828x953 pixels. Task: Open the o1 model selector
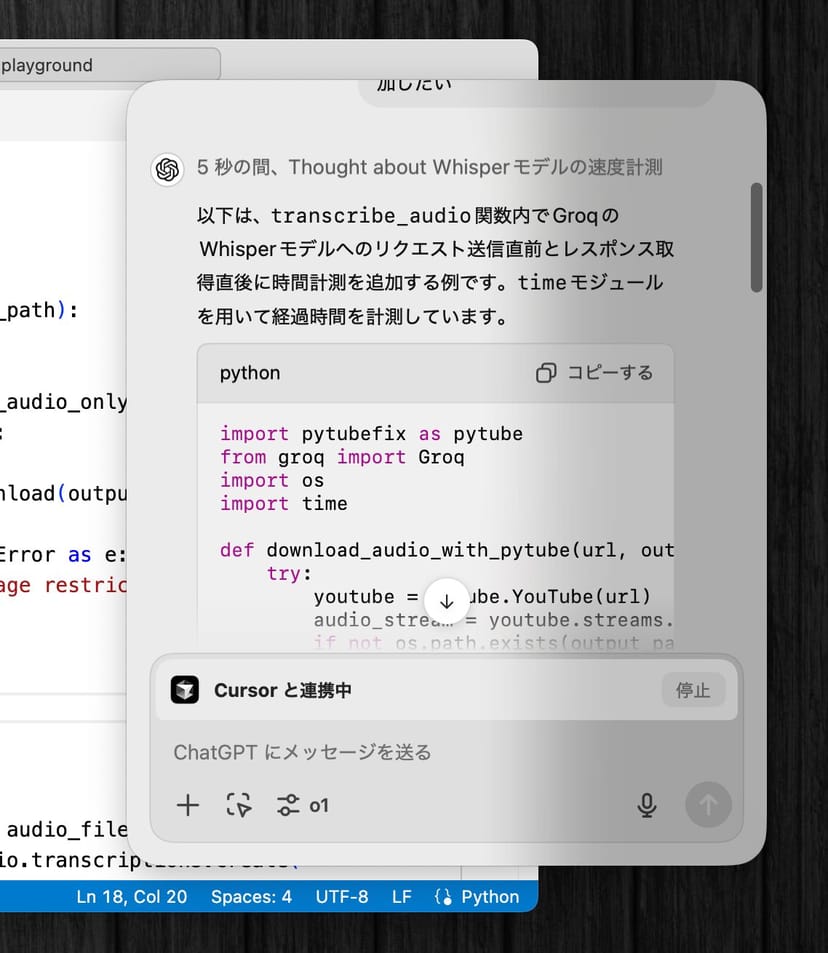(x=303, y=805)
